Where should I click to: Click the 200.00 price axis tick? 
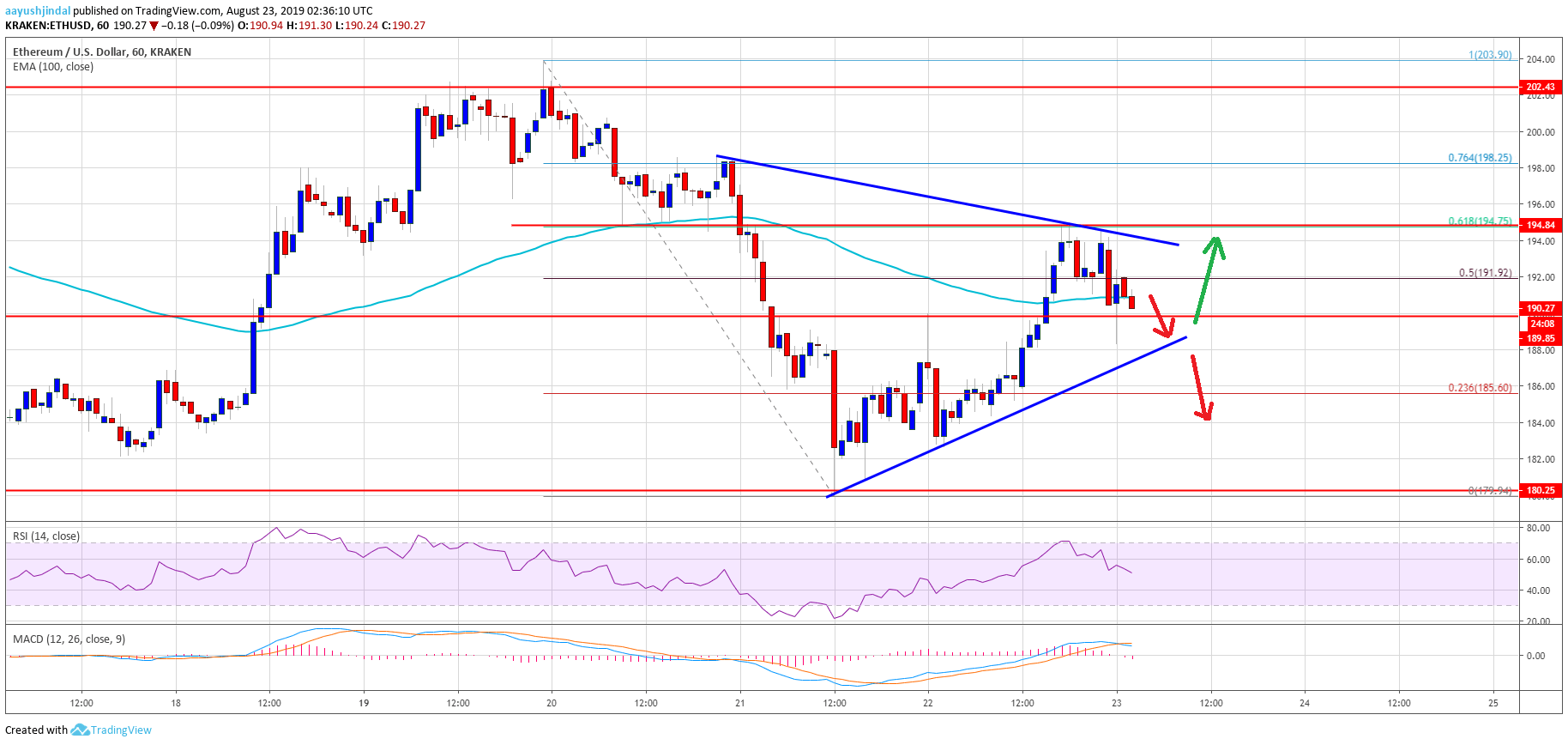[1541, 132]
